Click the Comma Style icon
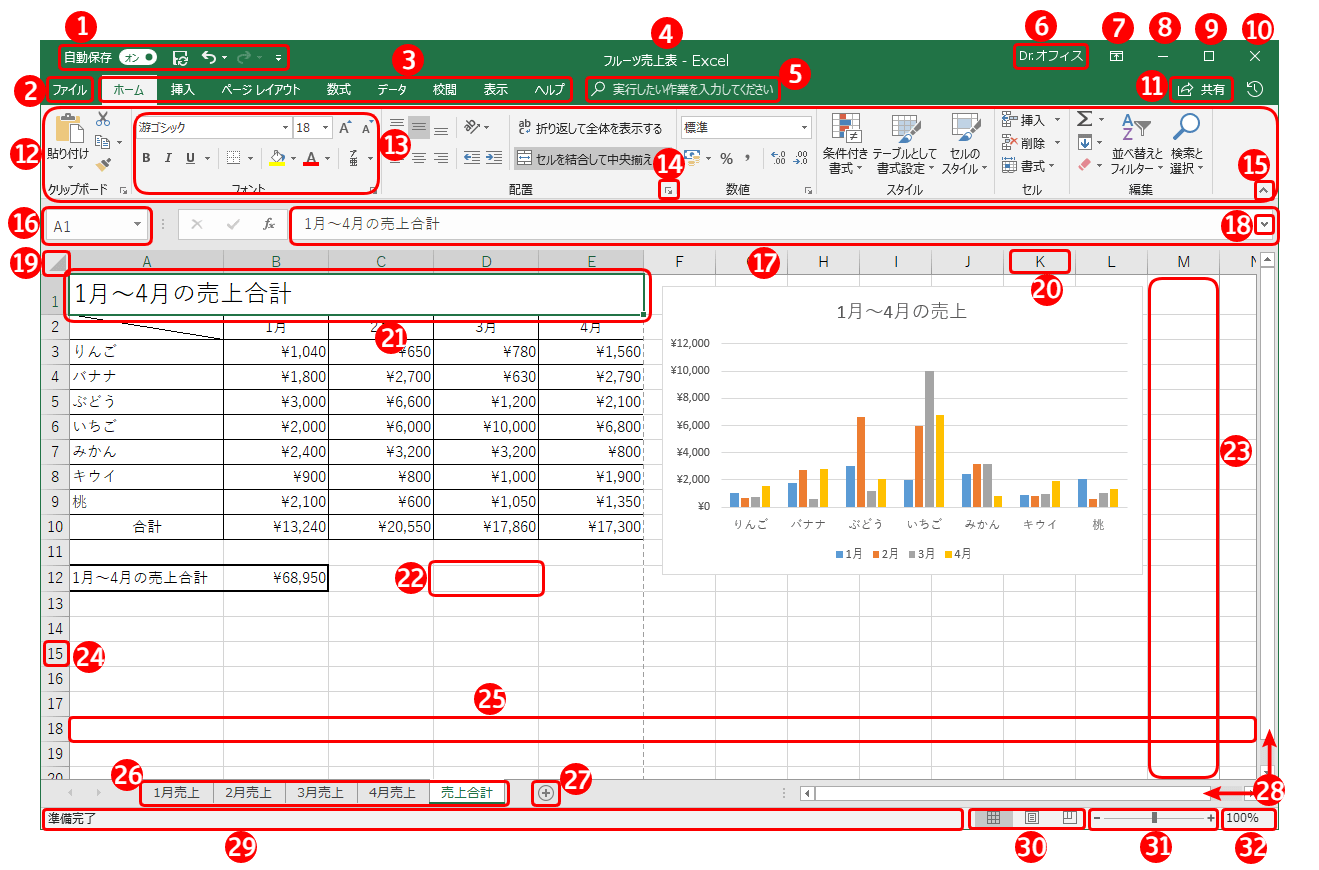This screenshot has width=1319, height=870. (748, 158)
